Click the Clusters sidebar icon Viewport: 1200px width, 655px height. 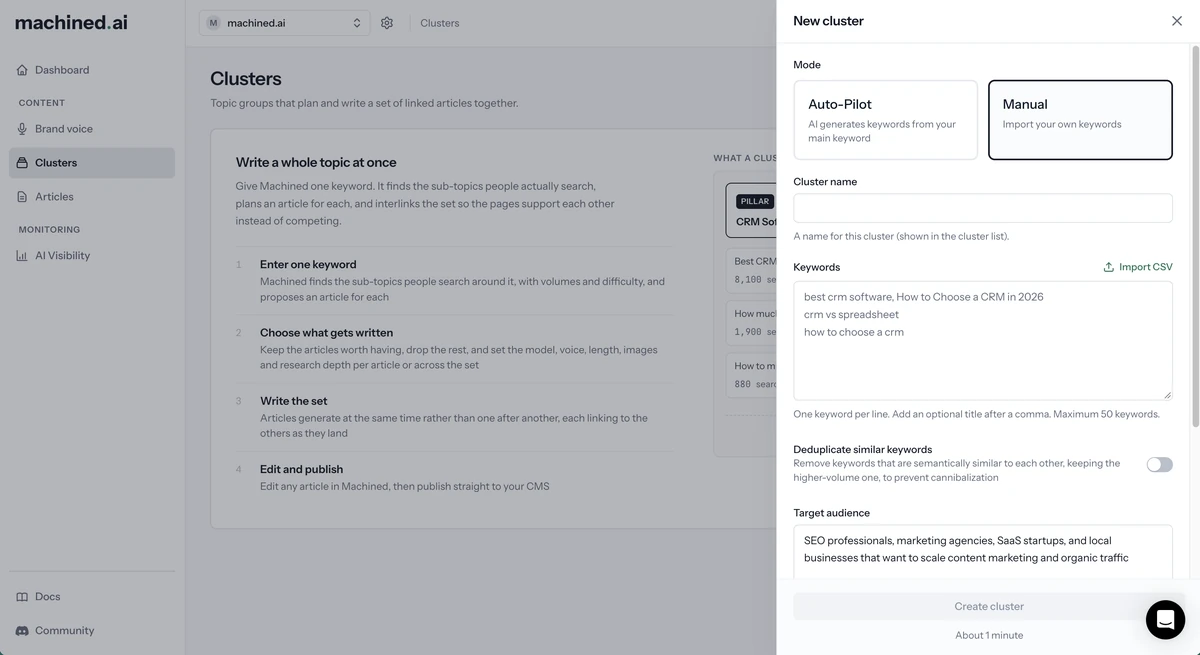pos(22,163)
